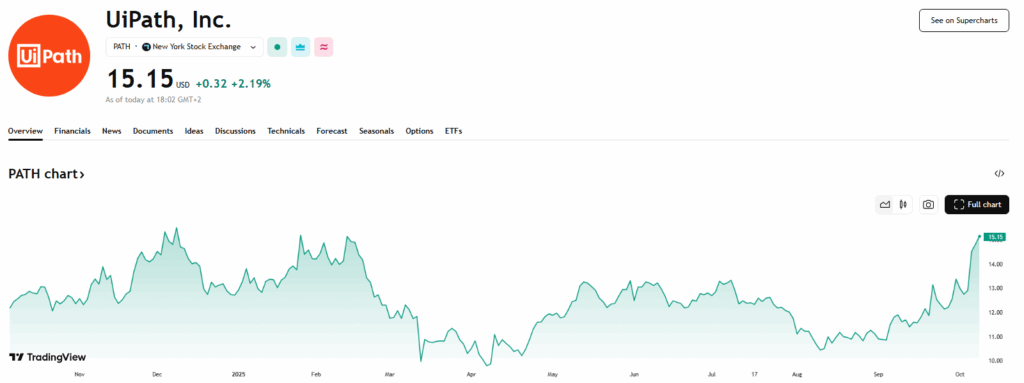Switch chart to area style
1024x383 pixels.
point(885,205)
